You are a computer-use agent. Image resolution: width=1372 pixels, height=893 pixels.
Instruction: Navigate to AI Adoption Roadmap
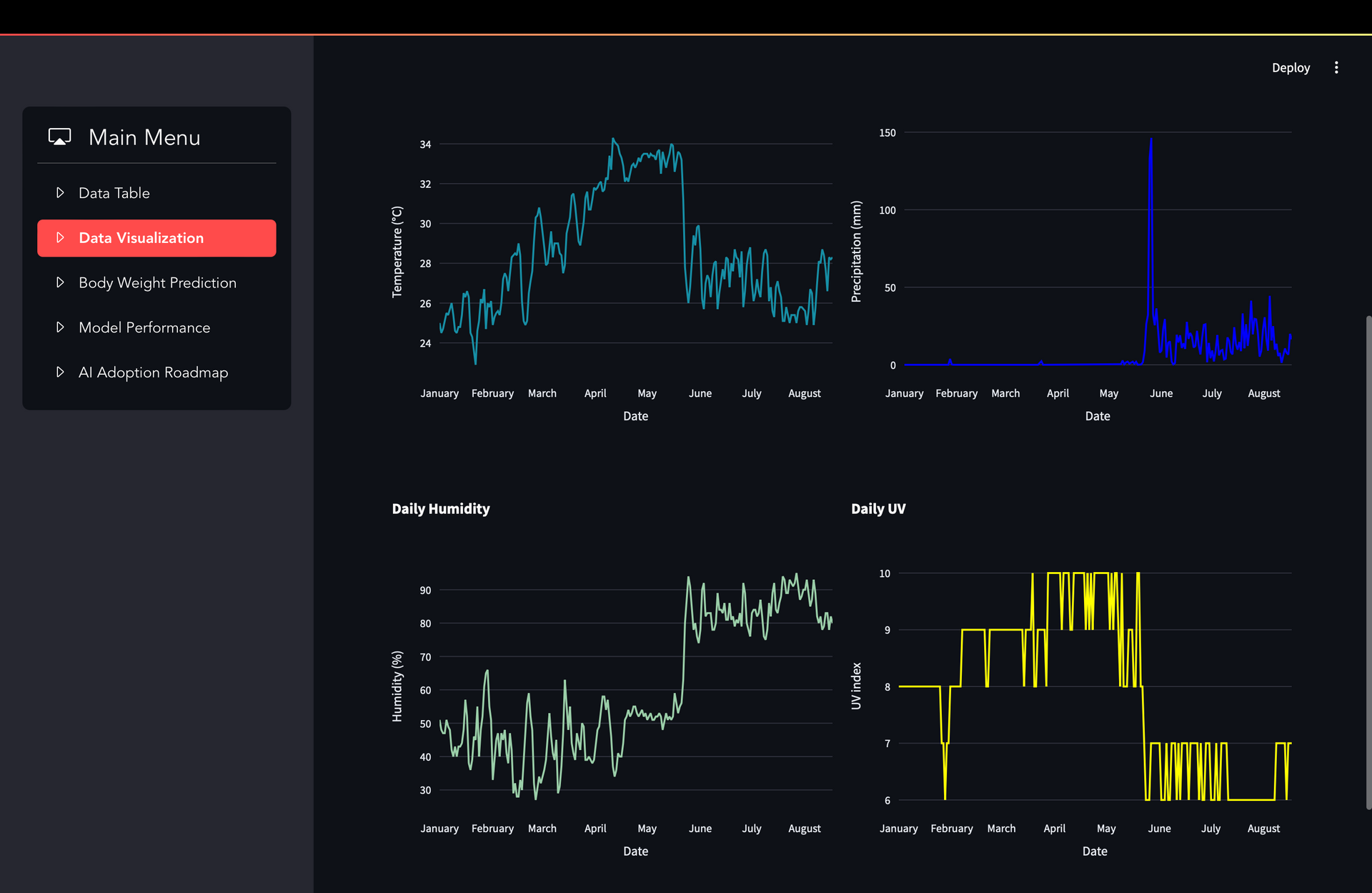[x=153, y=373]
